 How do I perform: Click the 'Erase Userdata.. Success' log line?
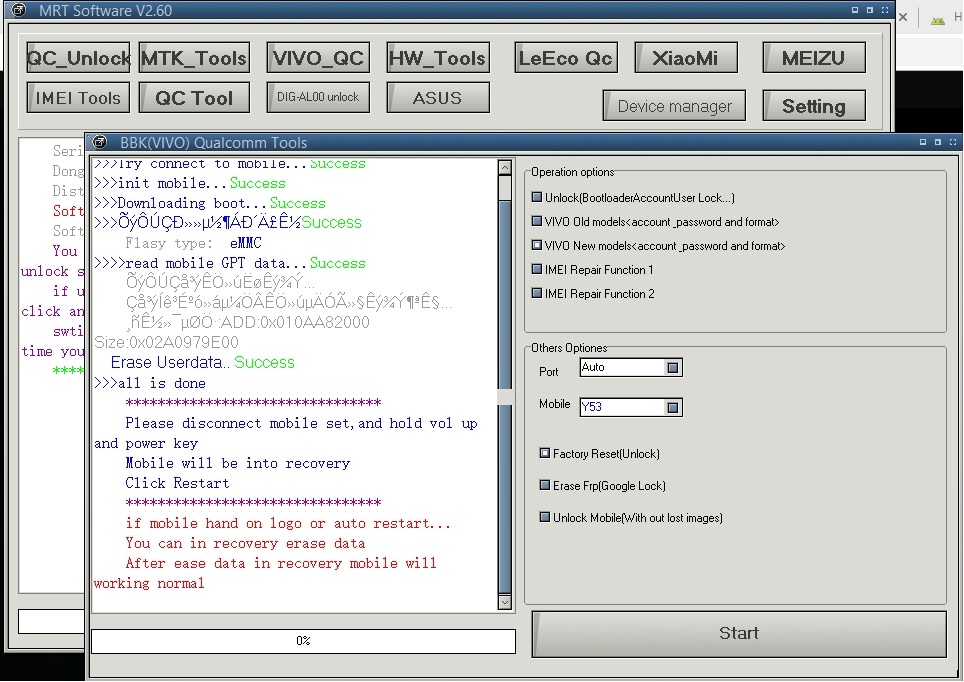(203, 362)
